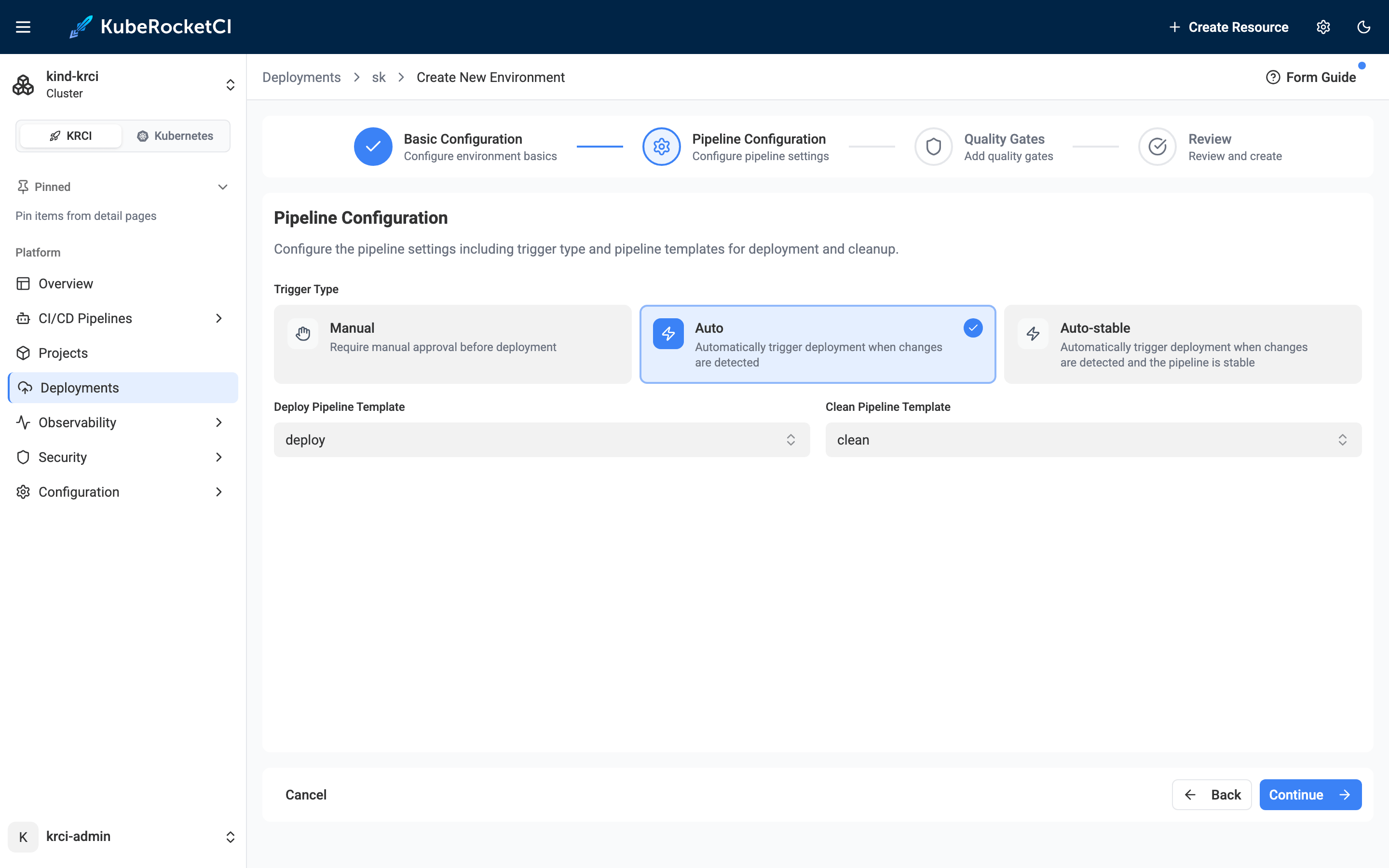Viewport: 1389px width, 868px height.
Task: Click the Projects box icon
Action: (23, 353)
